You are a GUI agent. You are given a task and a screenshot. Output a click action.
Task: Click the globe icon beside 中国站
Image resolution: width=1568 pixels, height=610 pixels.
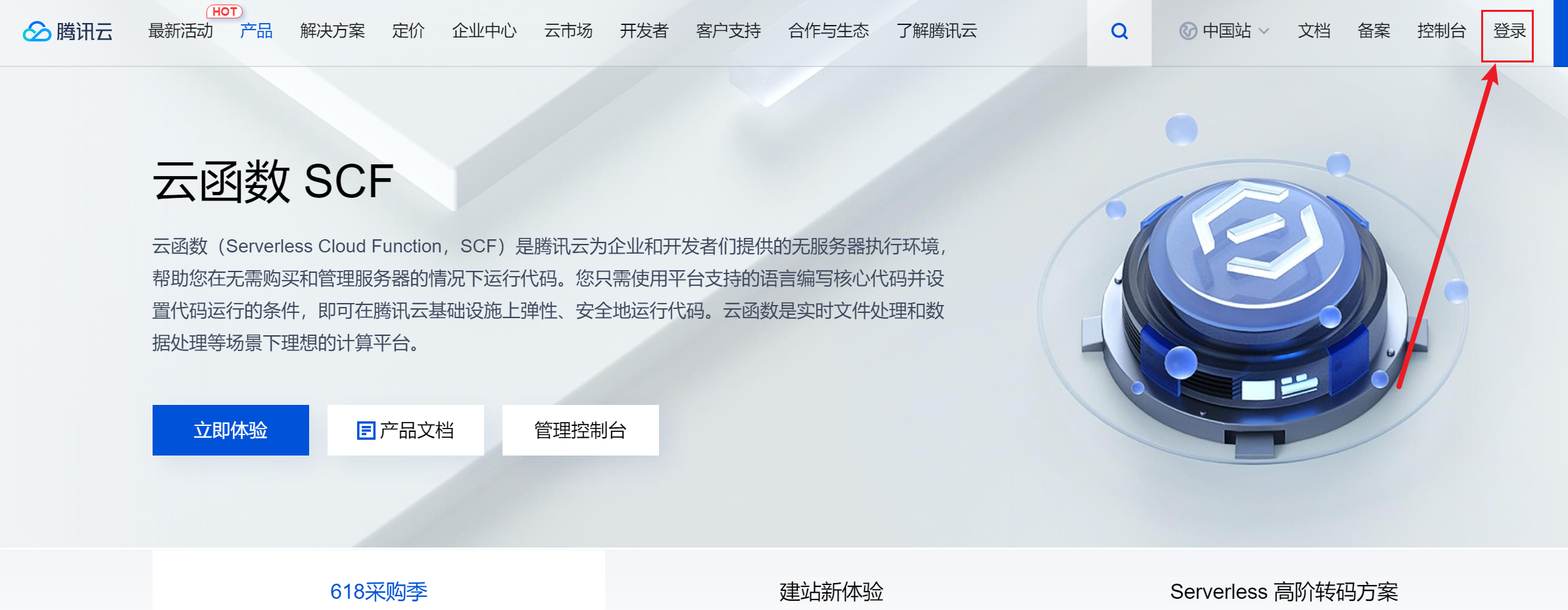click(x=1188, y=31)
